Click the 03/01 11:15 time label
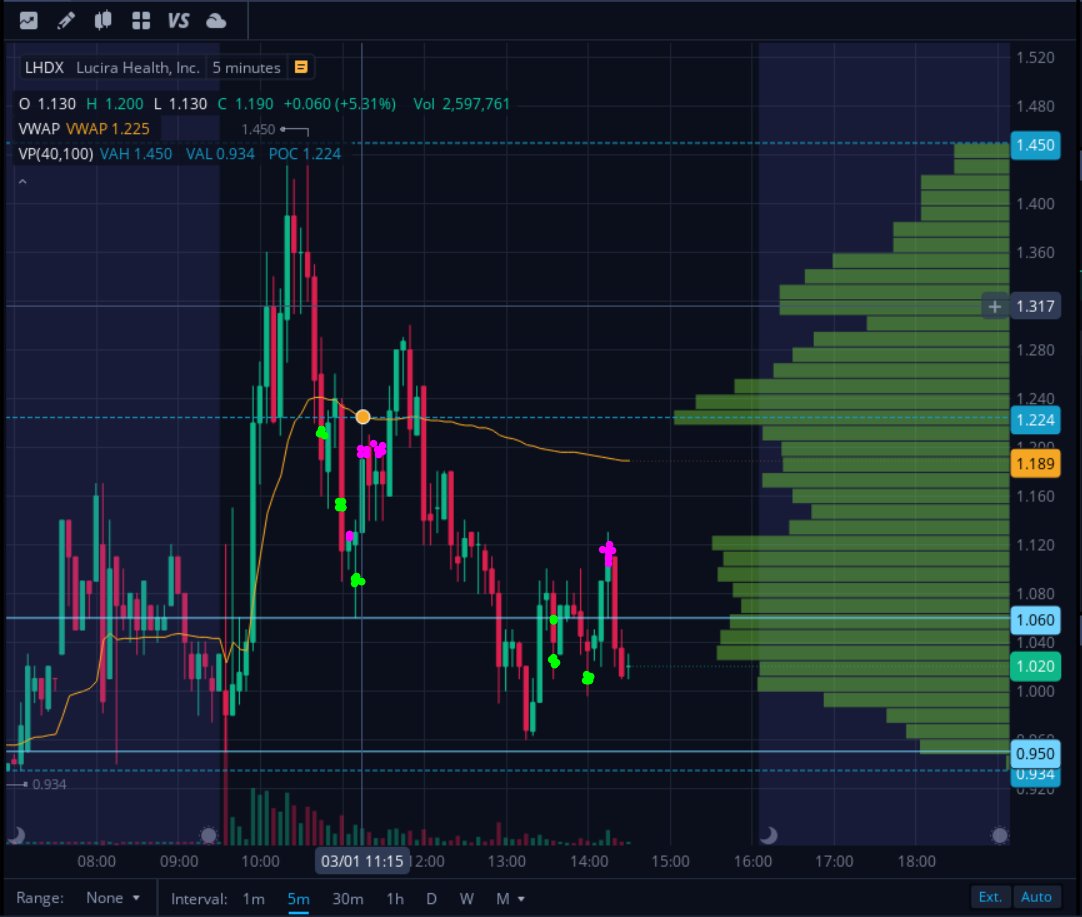Viewport: 1082px width, 917px height. tap(362, 861)
